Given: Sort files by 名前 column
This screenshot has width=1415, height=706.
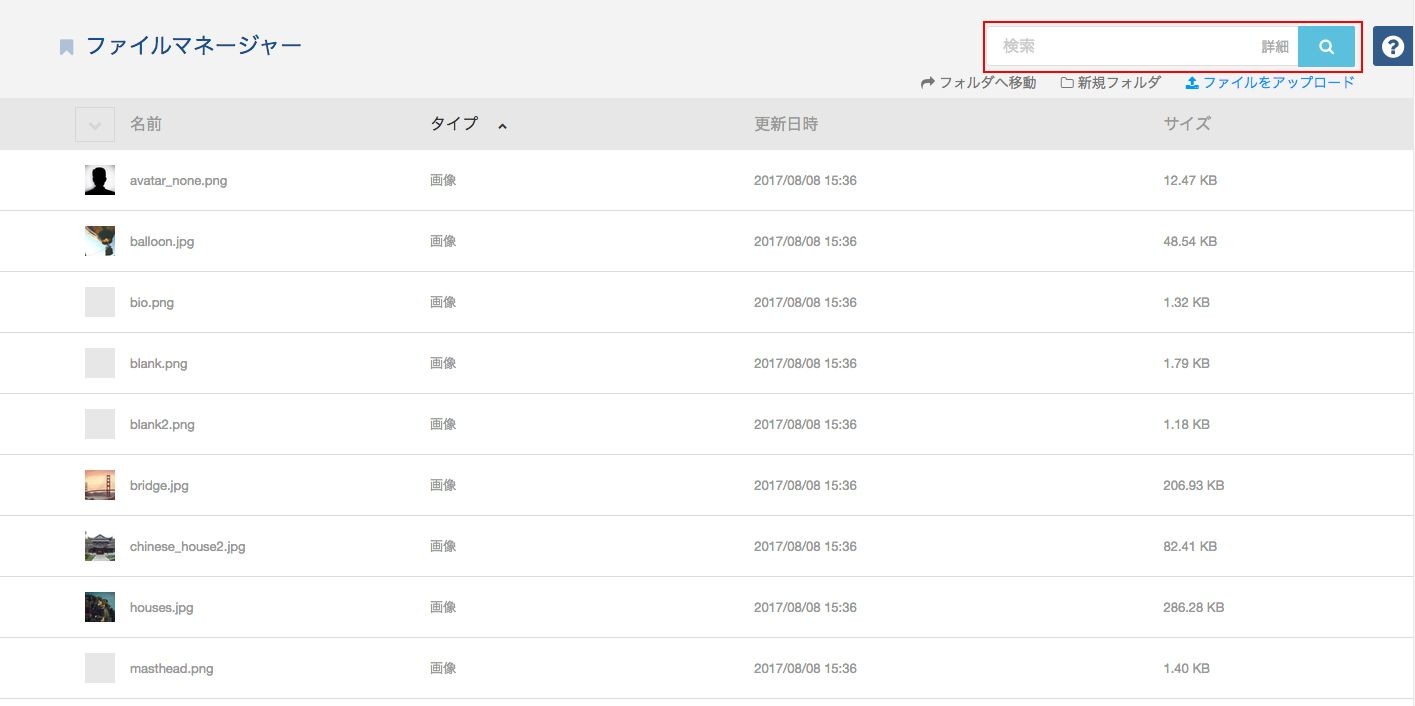Looking at the screenshot, I should [x=146, y=124].
